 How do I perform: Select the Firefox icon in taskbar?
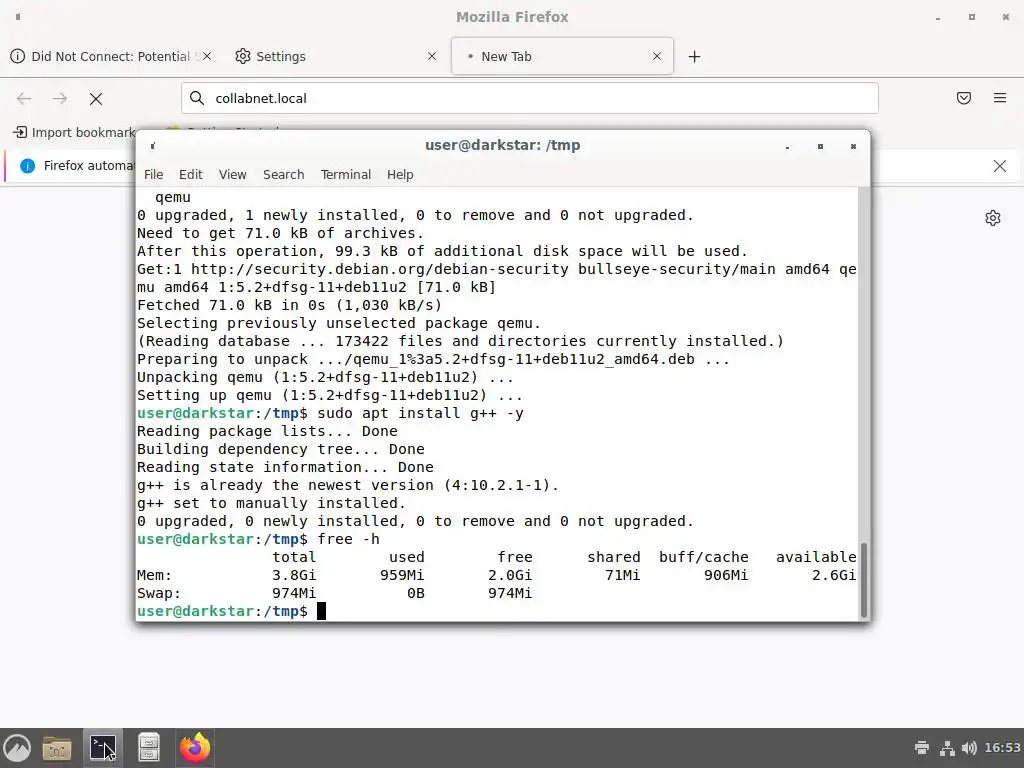[x=195, y=748]
